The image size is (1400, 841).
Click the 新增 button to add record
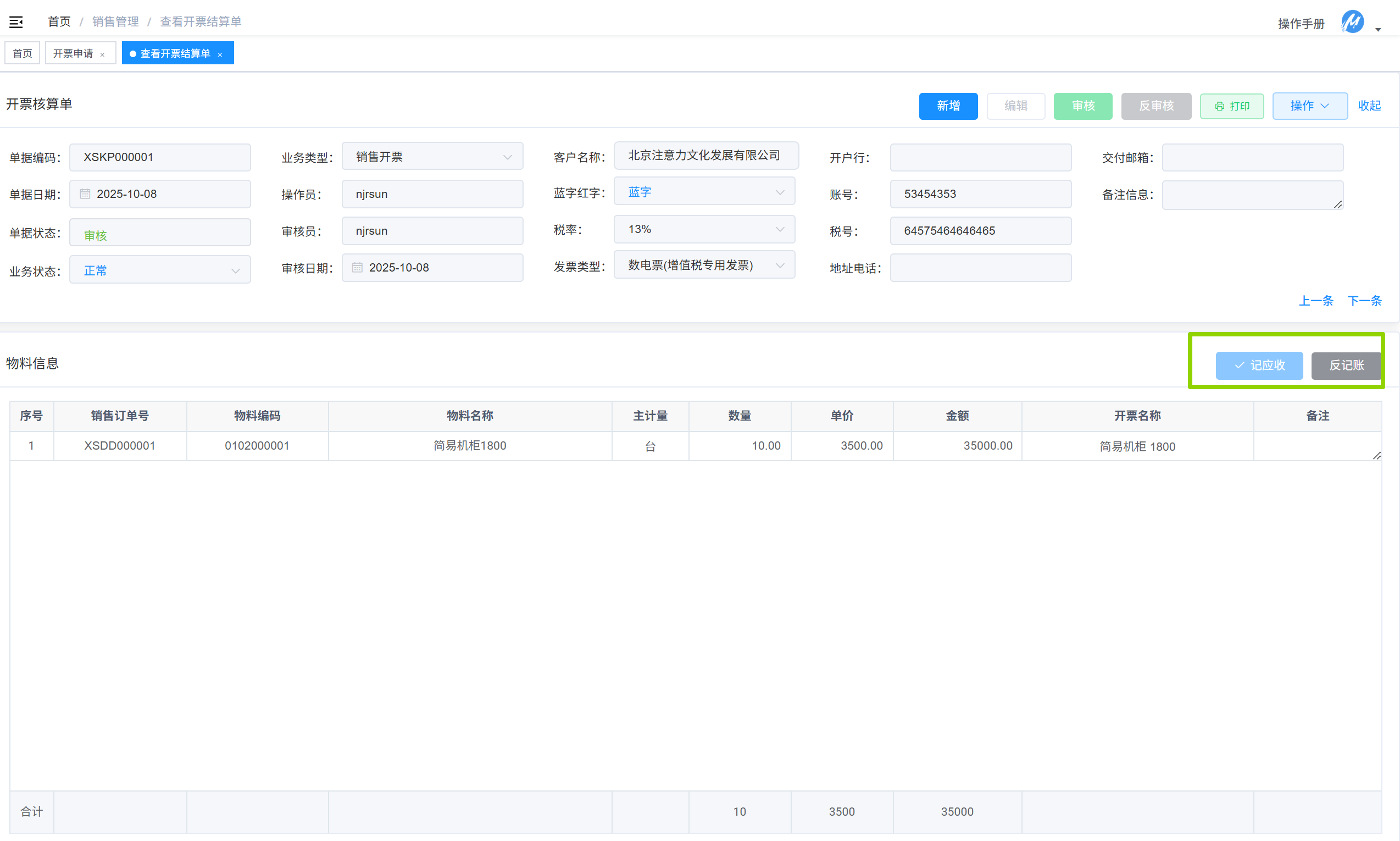tap(948, 106)
